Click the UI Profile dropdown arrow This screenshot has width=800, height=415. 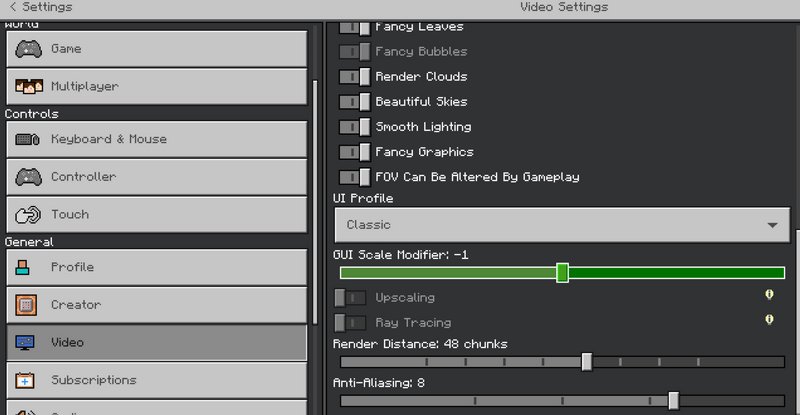[772, 225]
